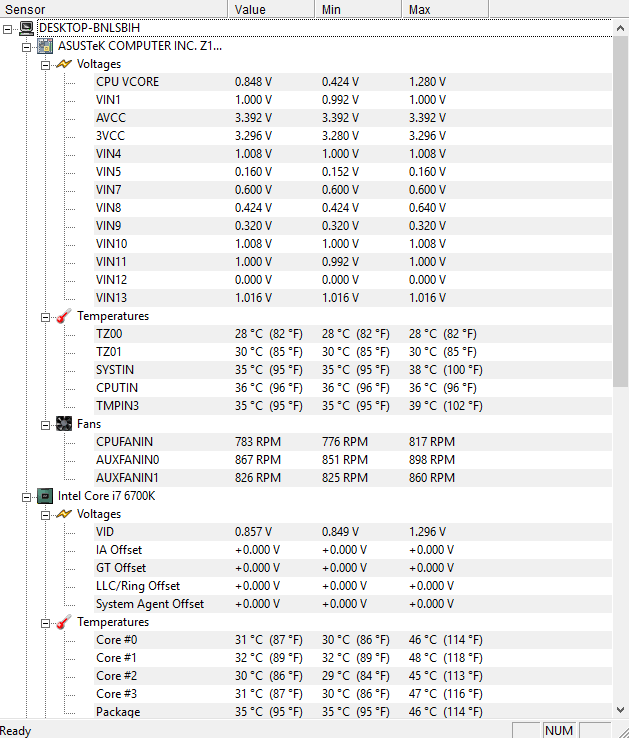Select the VIN5 voltage row

pyautogui.click(x=353, y=172)
